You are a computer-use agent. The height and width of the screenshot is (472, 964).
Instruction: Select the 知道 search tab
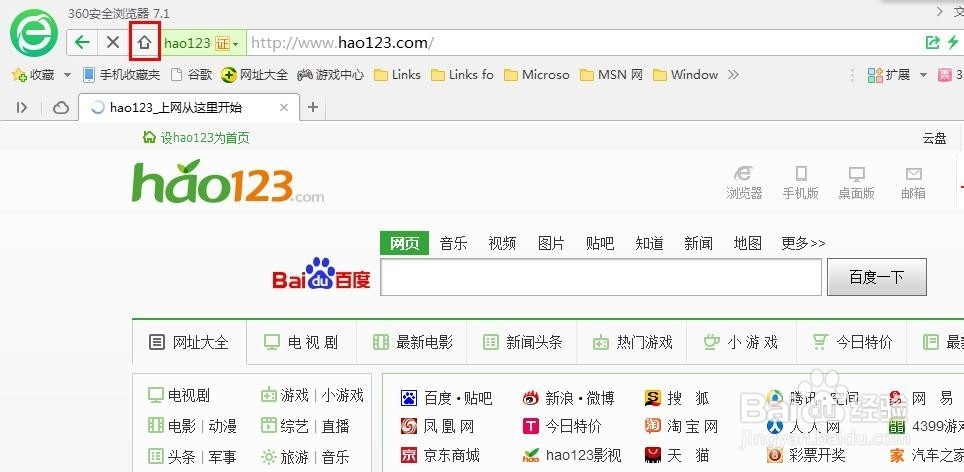point(650,243)
